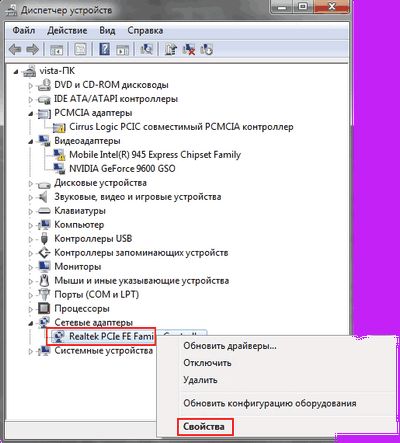This screenshot has width=400, height=443.
Task: Open the Файл menu
Action: (24, 31)
